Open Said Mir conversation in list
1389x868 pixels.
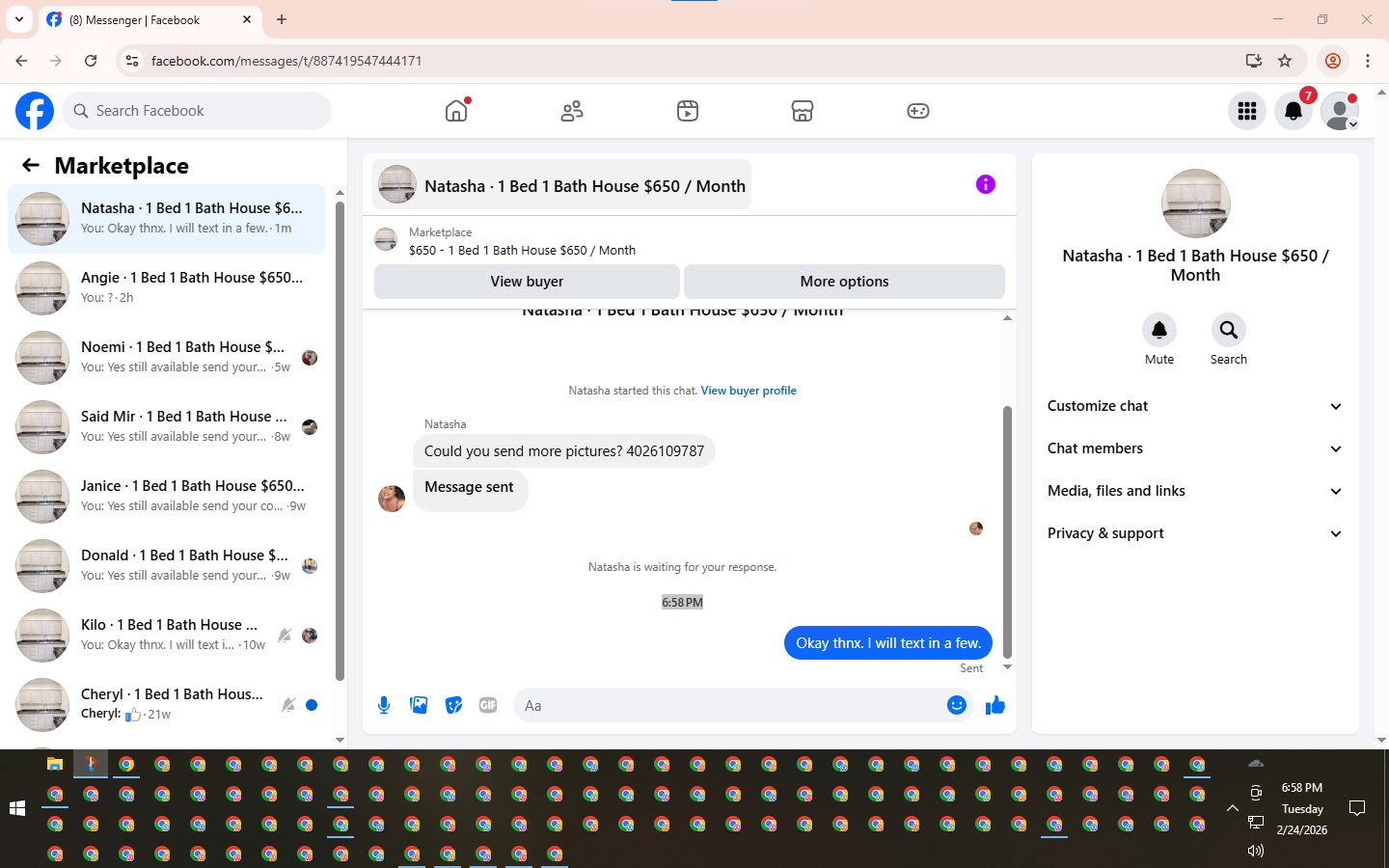[x=166, y=427]
